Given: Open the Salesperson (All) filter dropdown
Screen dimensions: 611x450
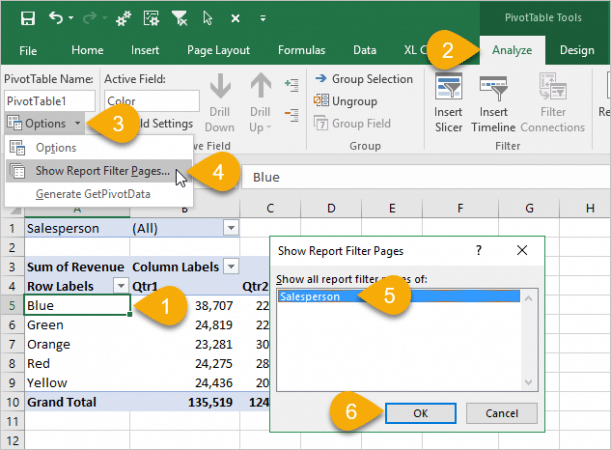Looking at the screenshot, I should (x=230, y=228).
